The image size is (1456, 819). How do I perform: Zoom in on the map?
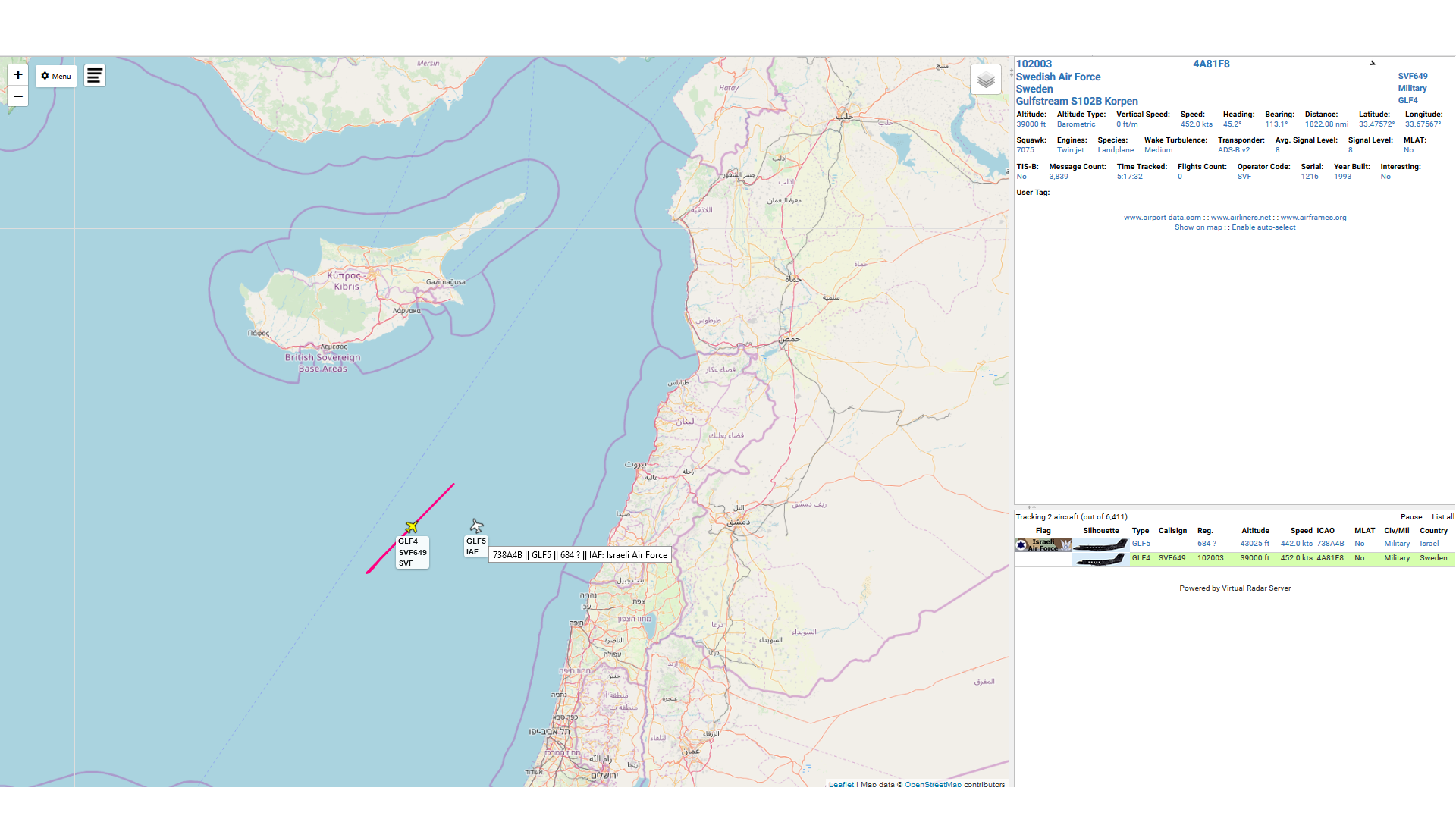[x=18, y=74]
